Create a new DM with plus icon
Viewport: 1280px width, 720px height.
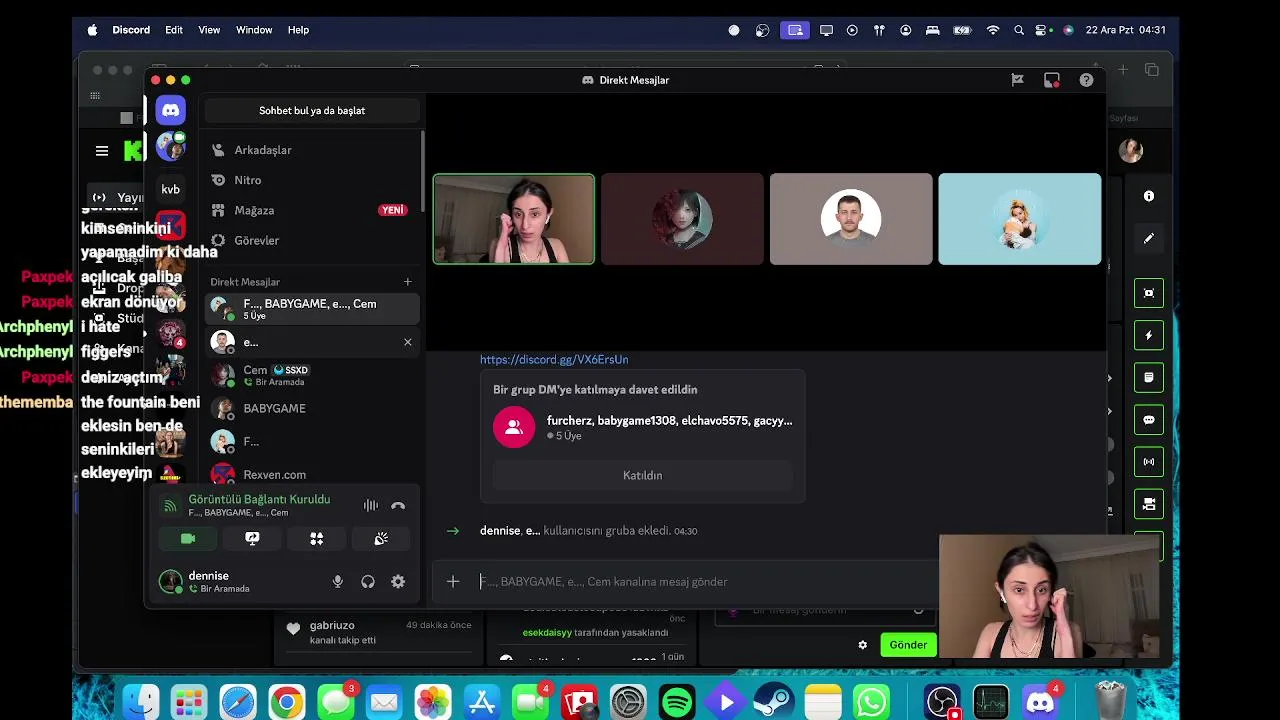pos(407,282)
